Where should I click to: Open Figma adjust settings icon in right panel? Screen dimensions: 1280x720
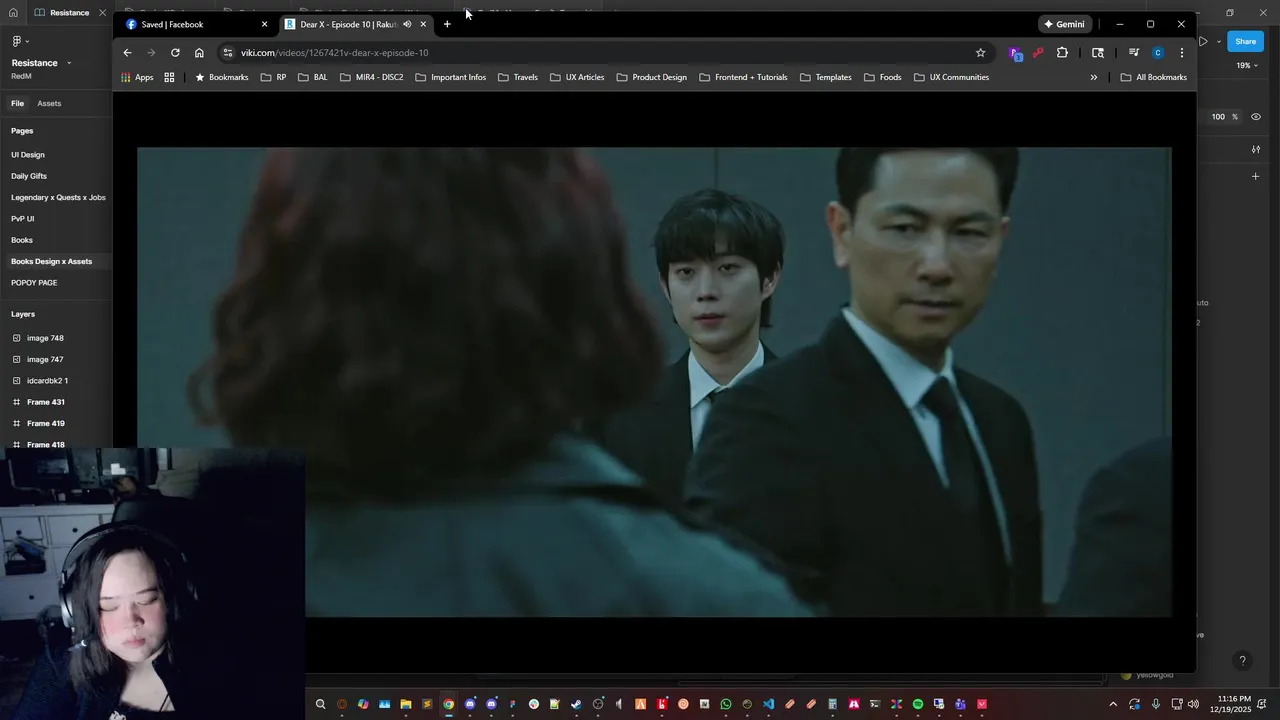click(x=1256, y=149)
